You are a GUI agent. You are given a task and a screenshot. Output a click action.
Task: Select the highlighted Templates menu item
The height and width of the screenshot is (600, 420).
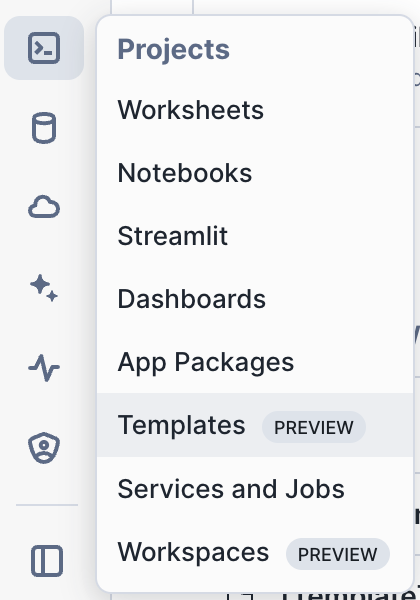click(x=255, y=425)
